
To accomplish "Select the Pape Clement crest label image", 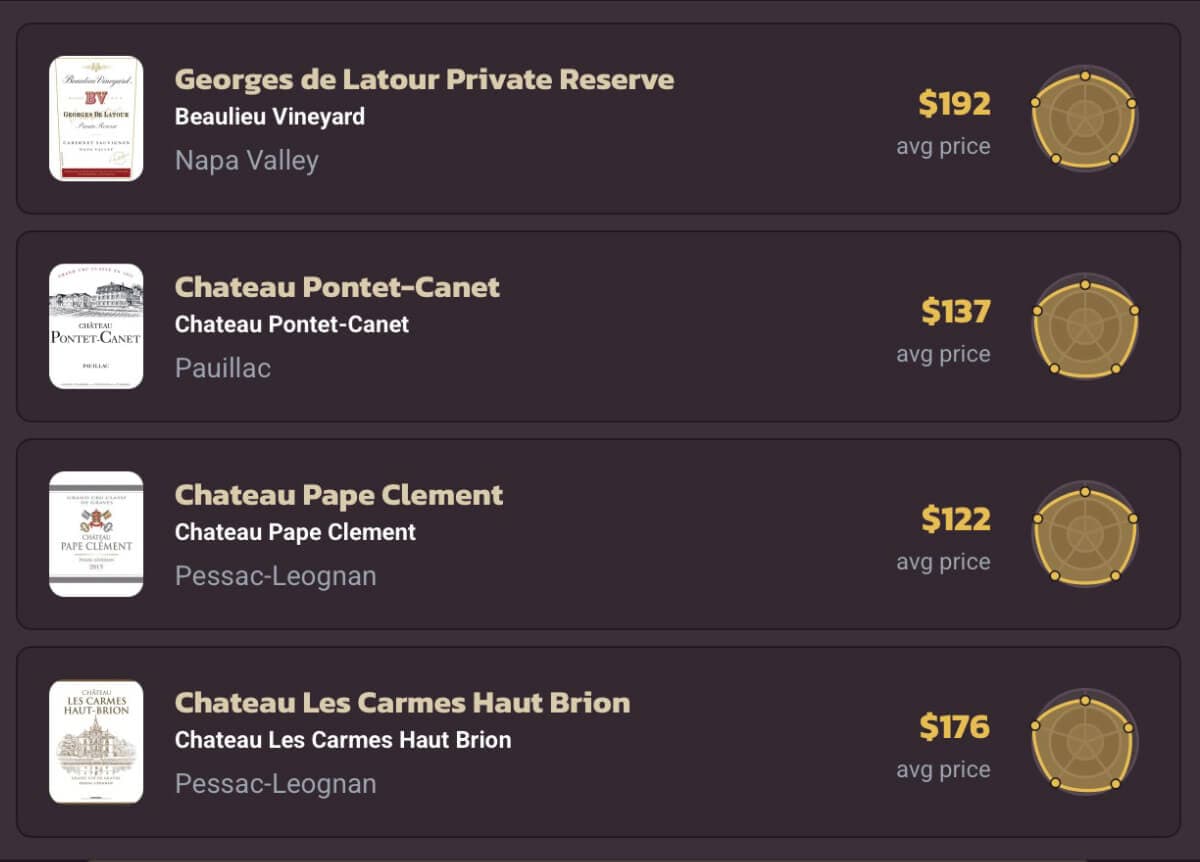I will point(96,533).
